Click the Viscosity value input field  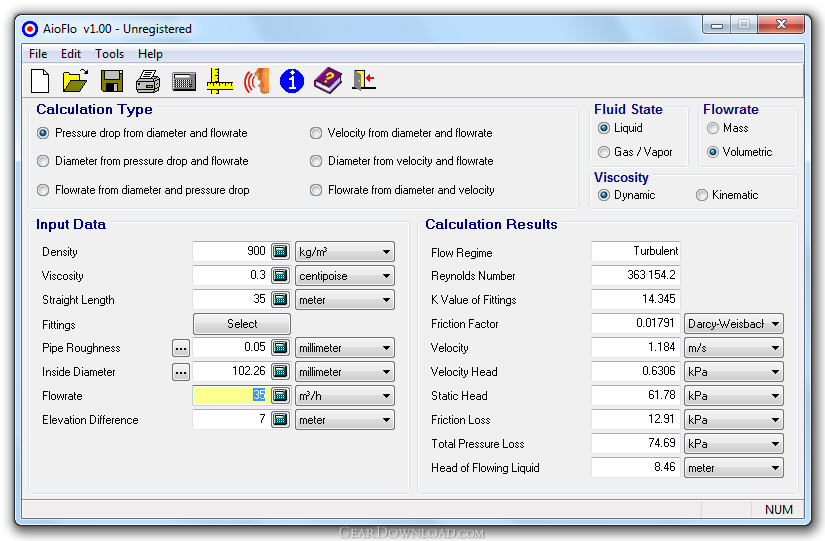[x=231, y=275]
